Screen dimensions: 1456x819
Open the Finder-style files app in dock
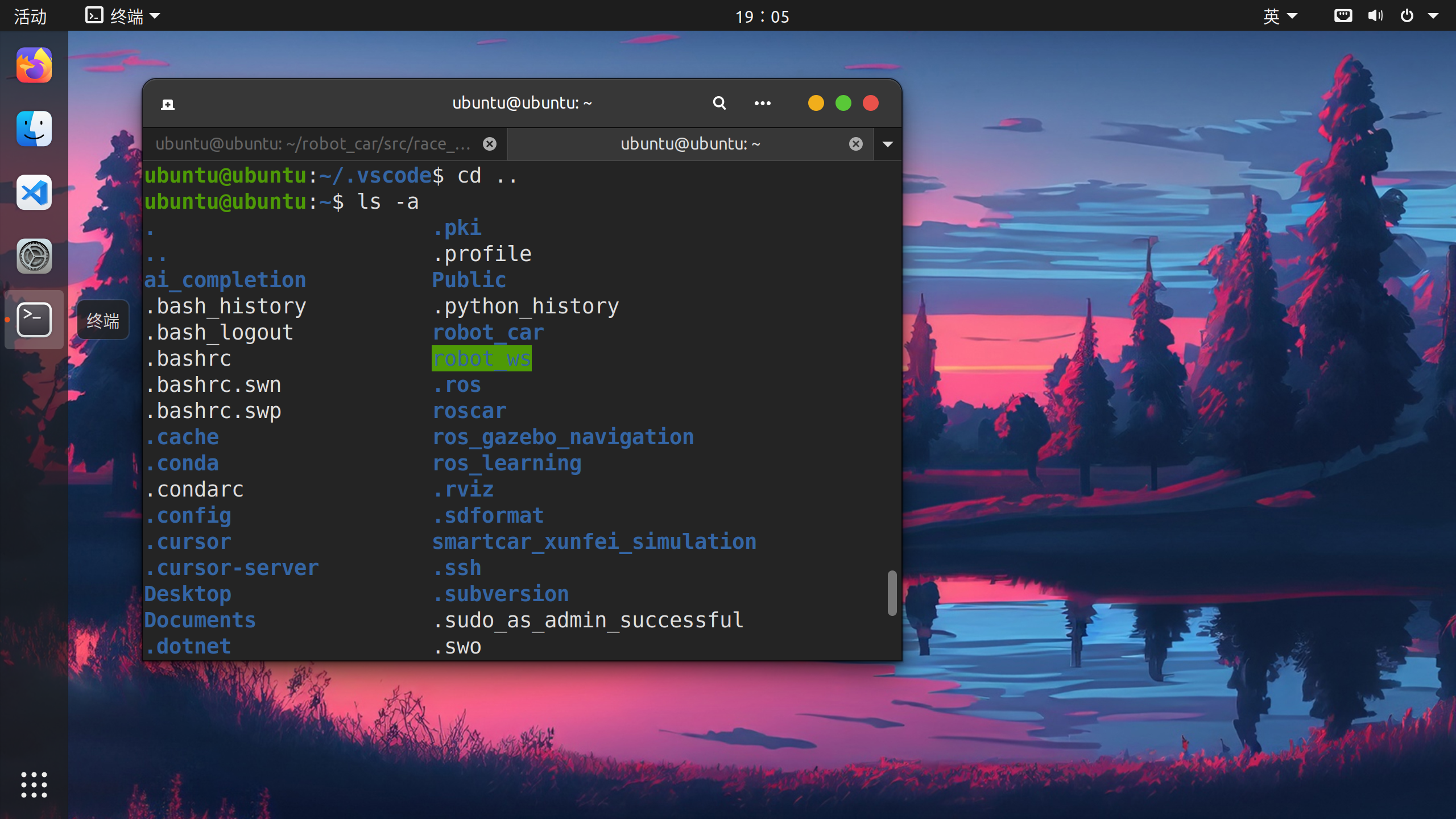pos(34,129)
